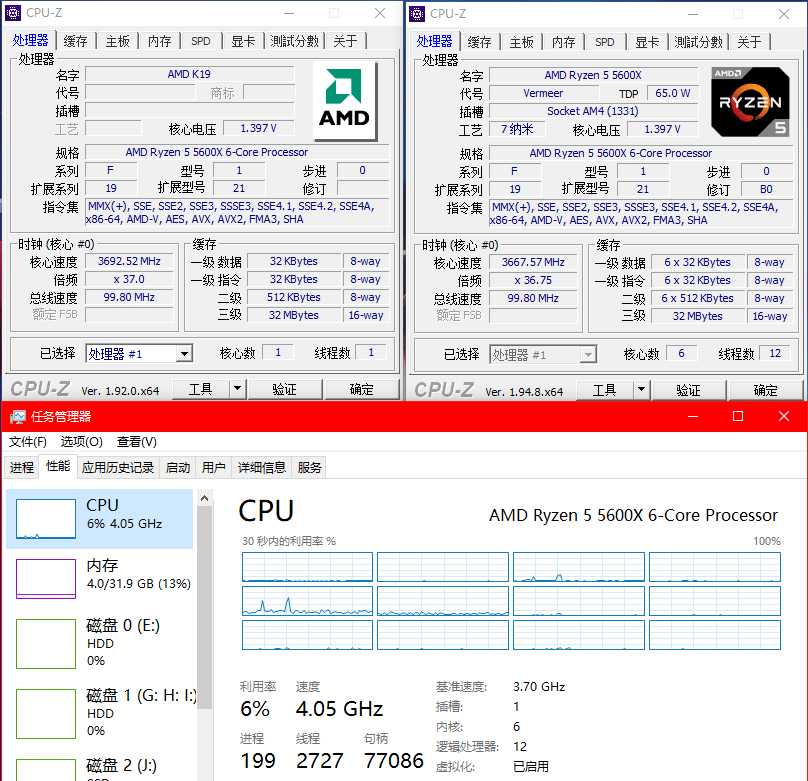The image size is (808, 781).
Task: Click the 工具 button in right CPU-Z window
Action: coord(605,390)
